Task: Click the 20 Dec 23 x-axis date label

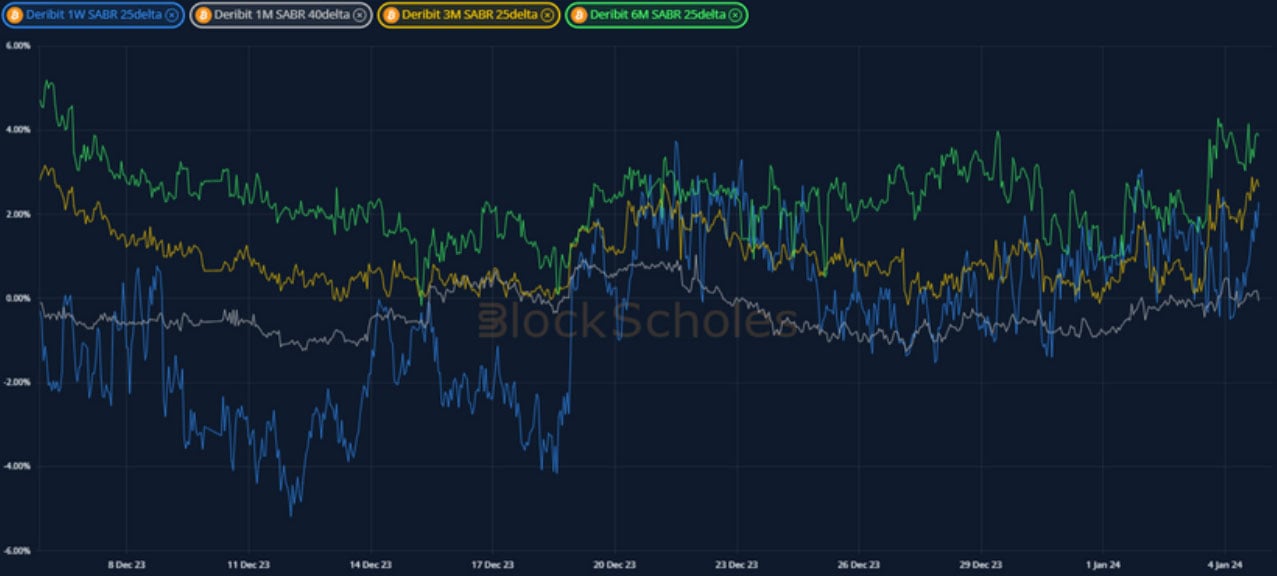Action: click(613, 564)
